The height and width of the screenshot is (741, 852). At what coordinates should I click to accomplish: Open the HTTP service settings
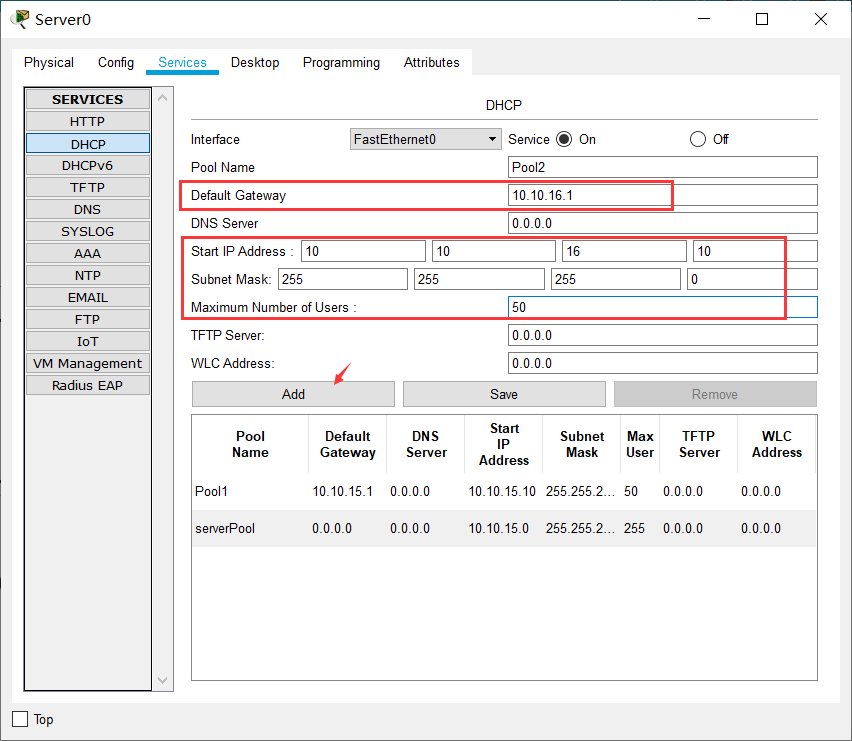87,121
